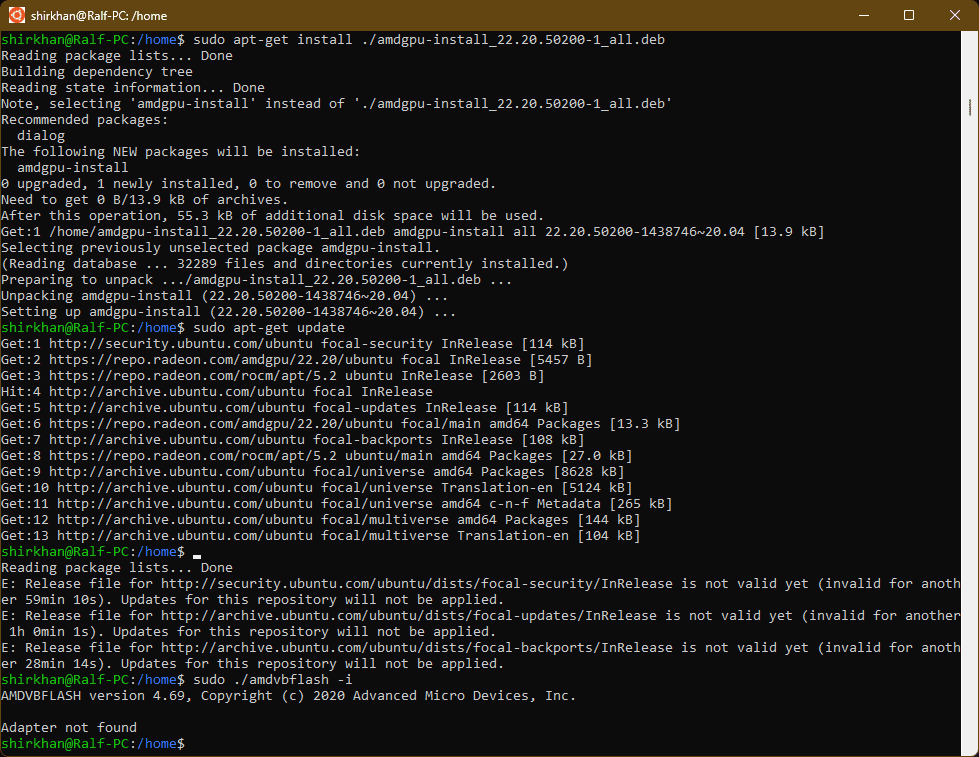
Task: Click the 'Get:11' c-n-f Metadata line
Action: coord(337,503)
